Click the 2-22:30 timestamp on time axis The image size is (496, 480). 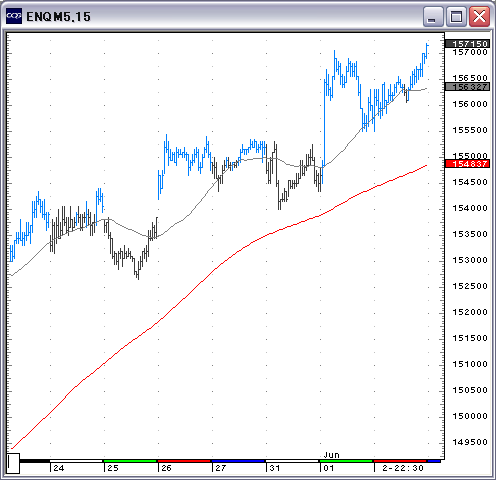[x=403, y=468]
